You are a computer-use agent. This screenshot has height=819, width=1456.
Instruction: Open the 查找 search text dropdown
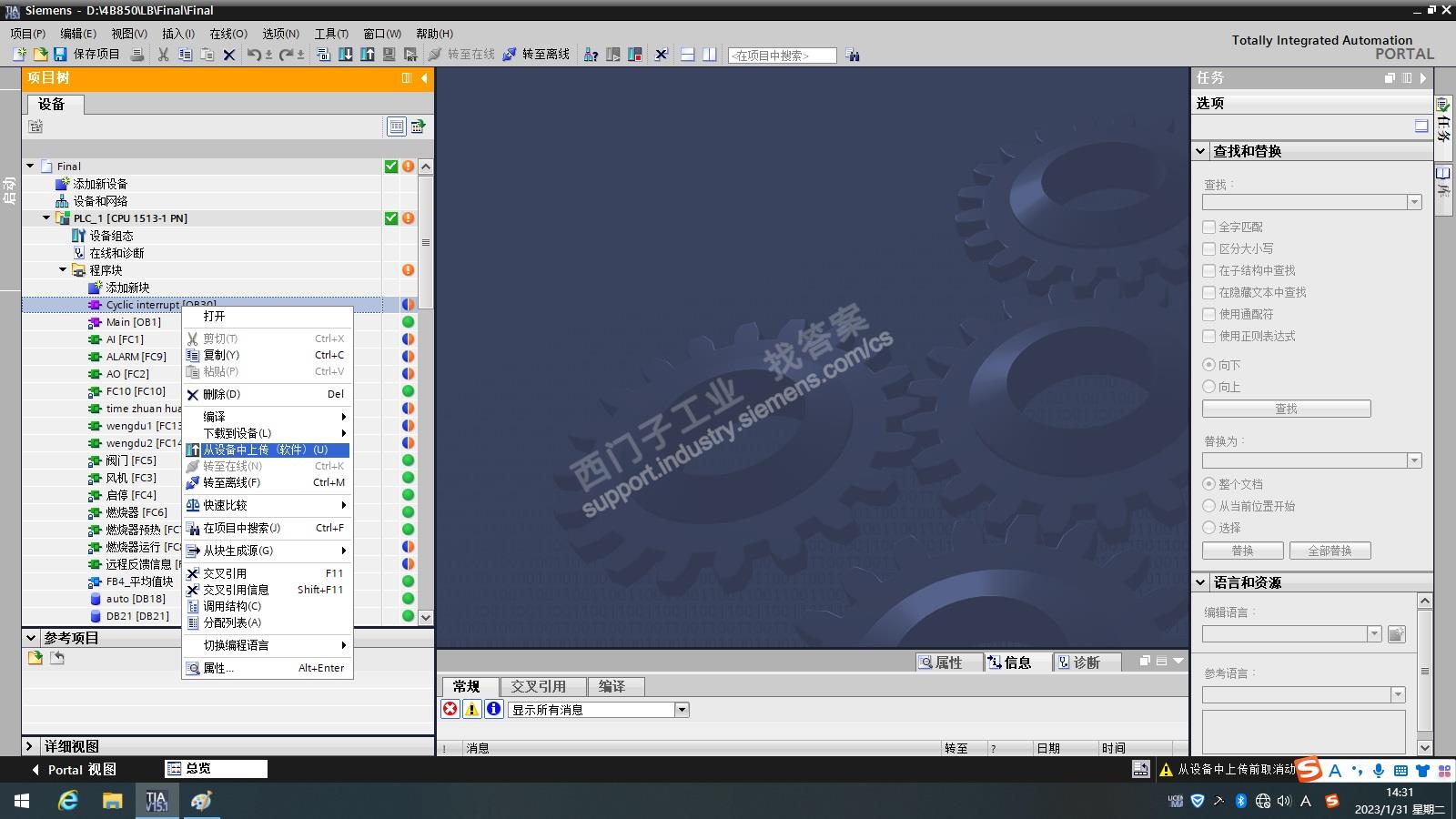pyautogui.click(x=1414, y=202)
